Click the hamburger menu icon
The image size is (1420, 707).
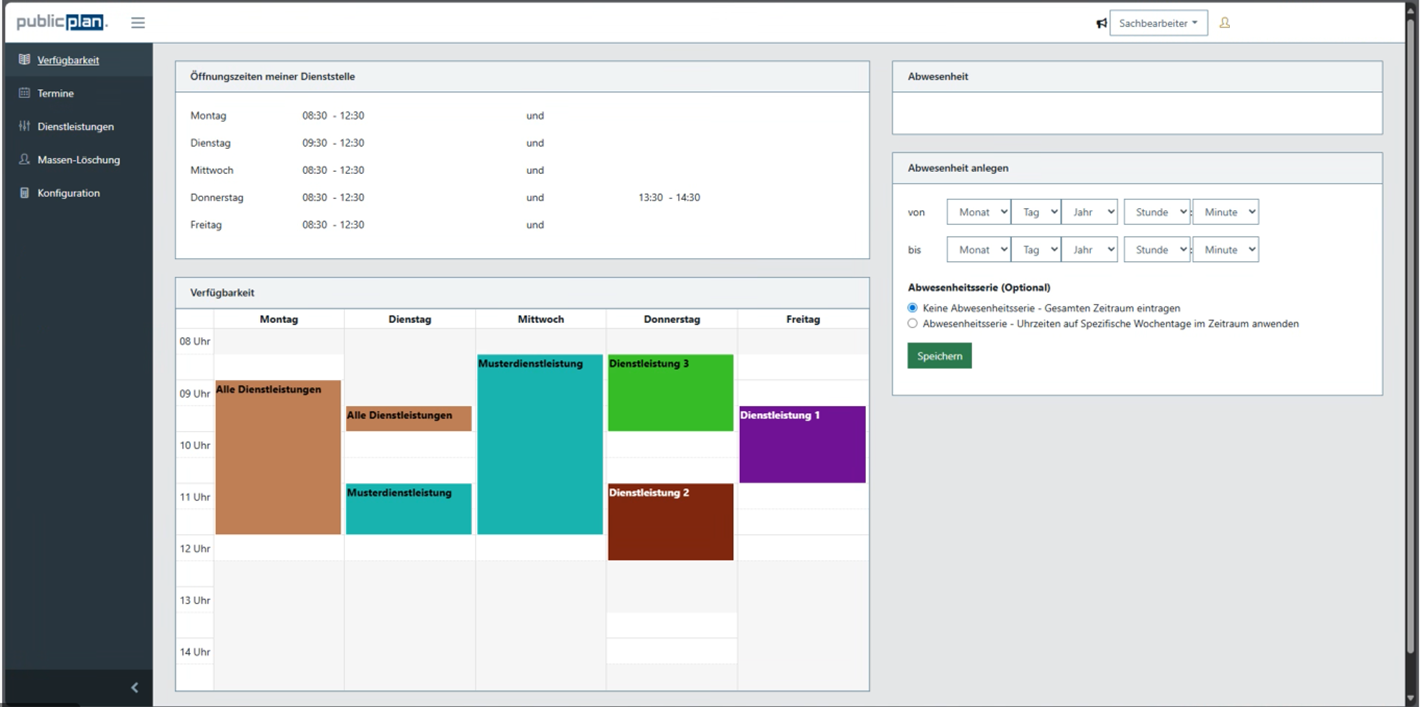coord(138,23)
